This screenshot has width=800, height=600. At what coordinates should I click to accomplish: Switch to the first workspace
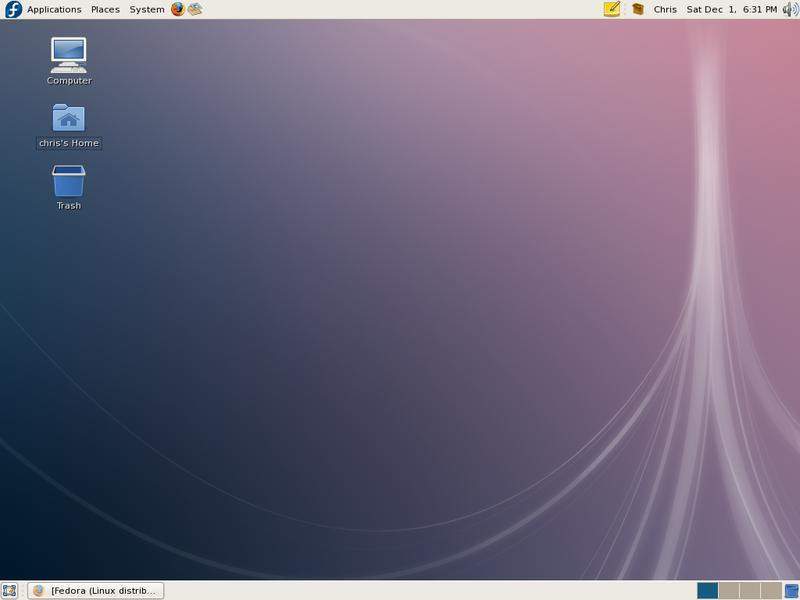click(707, 590)
